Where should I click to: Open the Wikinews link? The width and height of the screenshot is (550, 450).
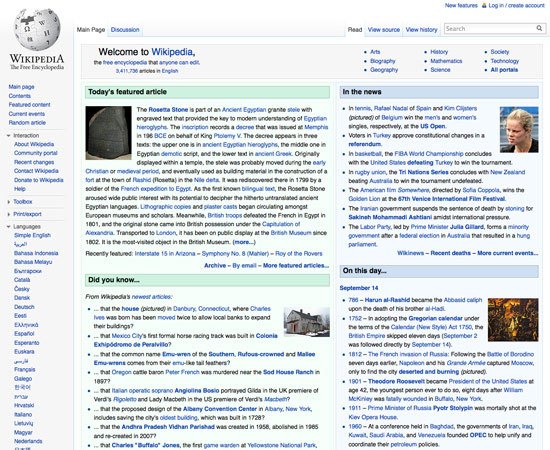[410, 253]
